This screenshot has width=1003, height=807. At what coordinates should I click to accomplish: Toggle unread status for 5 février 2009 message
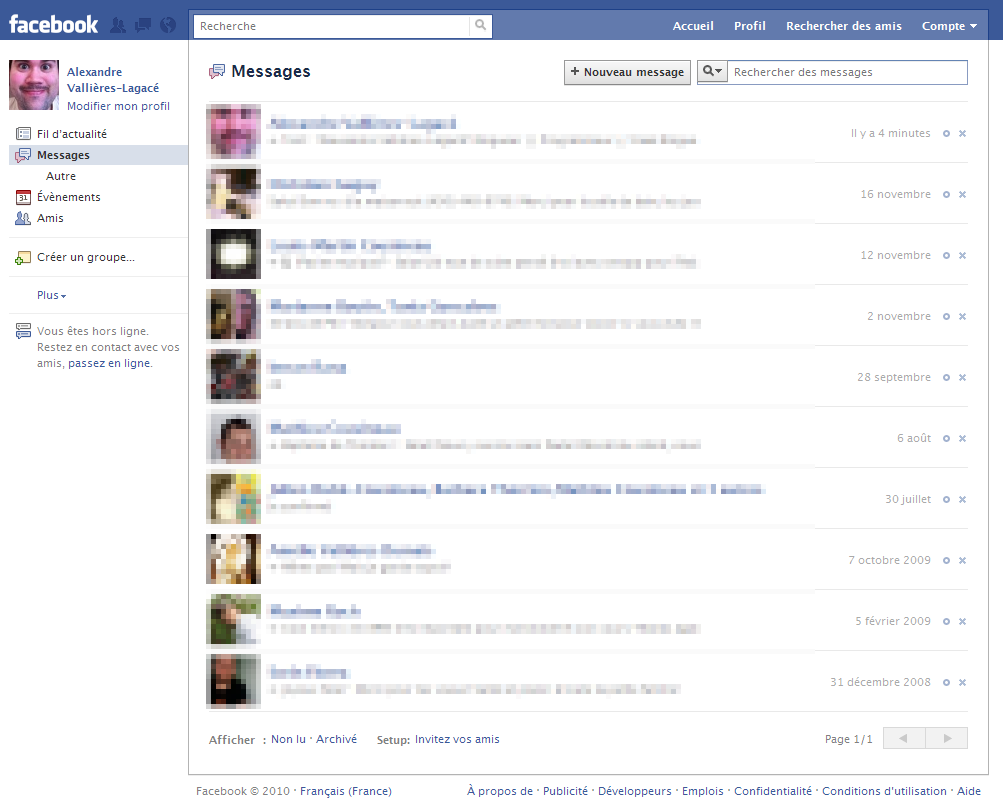(x=946, y=622)
